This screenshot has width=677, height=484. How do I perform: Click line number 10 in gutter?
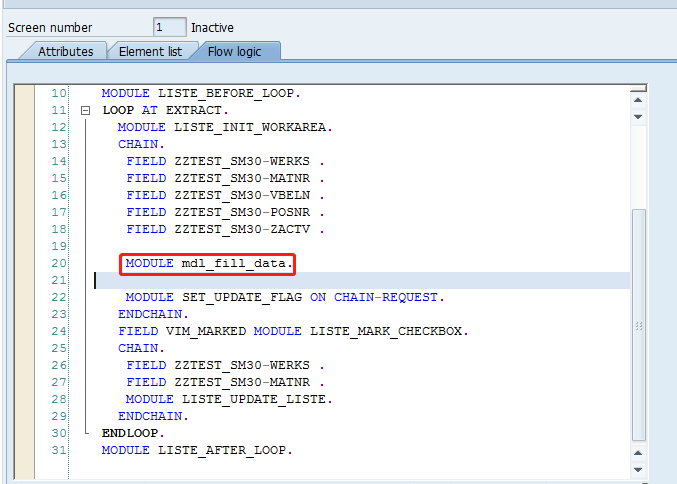pyautogui.click(x=59, y=93)
